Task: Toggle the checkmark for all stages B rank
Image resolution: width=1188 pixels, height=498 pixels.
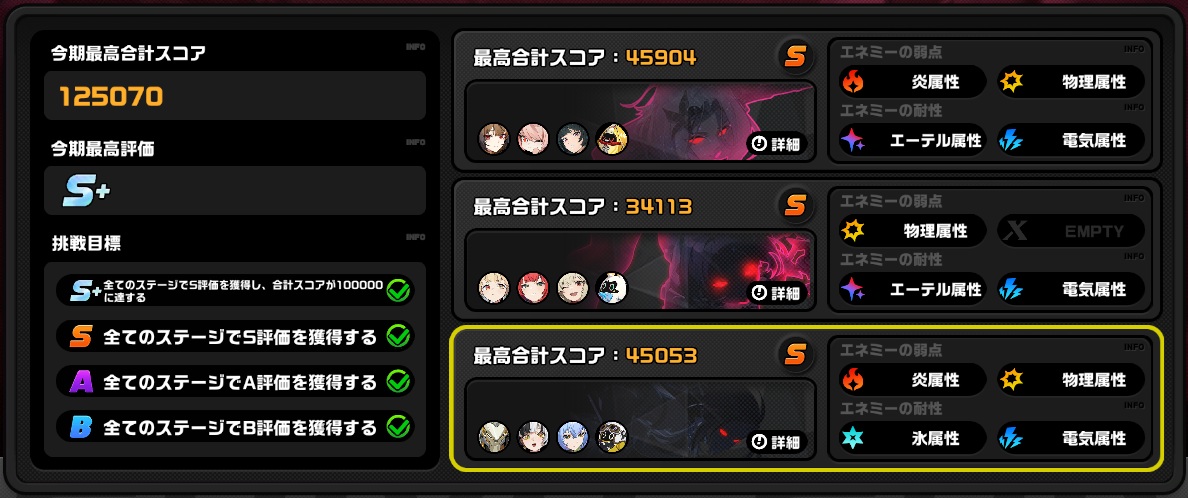Action: [398, 427]
